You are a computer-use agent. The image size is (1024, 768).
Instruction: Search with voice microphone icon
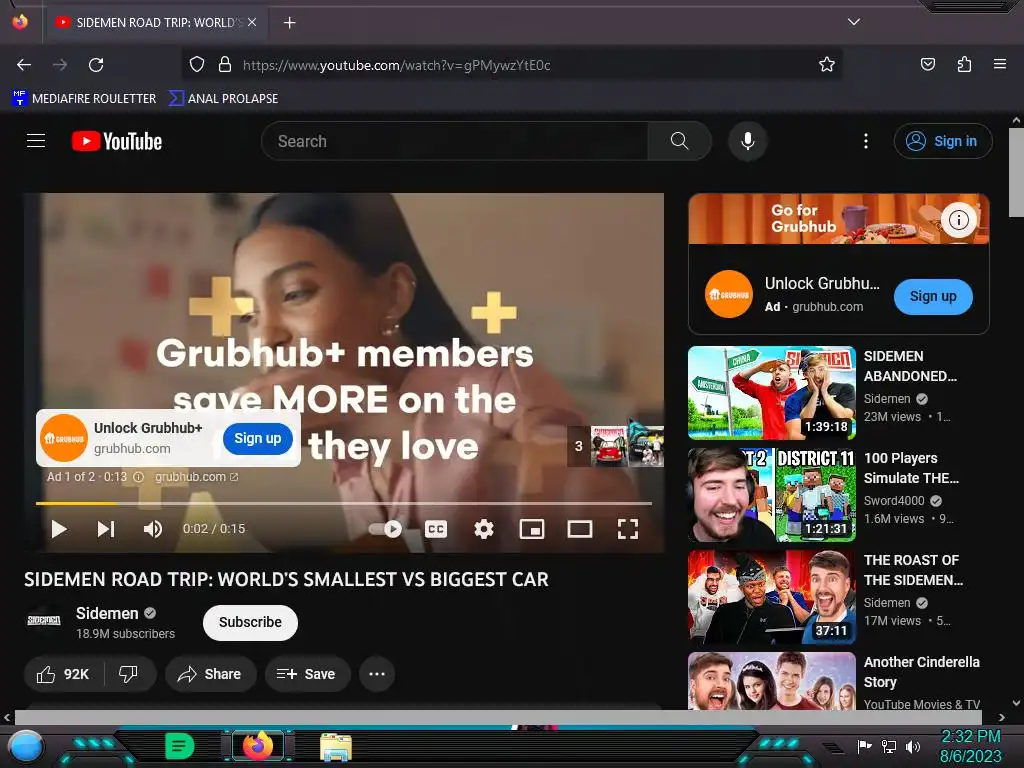tap(748, 141)
